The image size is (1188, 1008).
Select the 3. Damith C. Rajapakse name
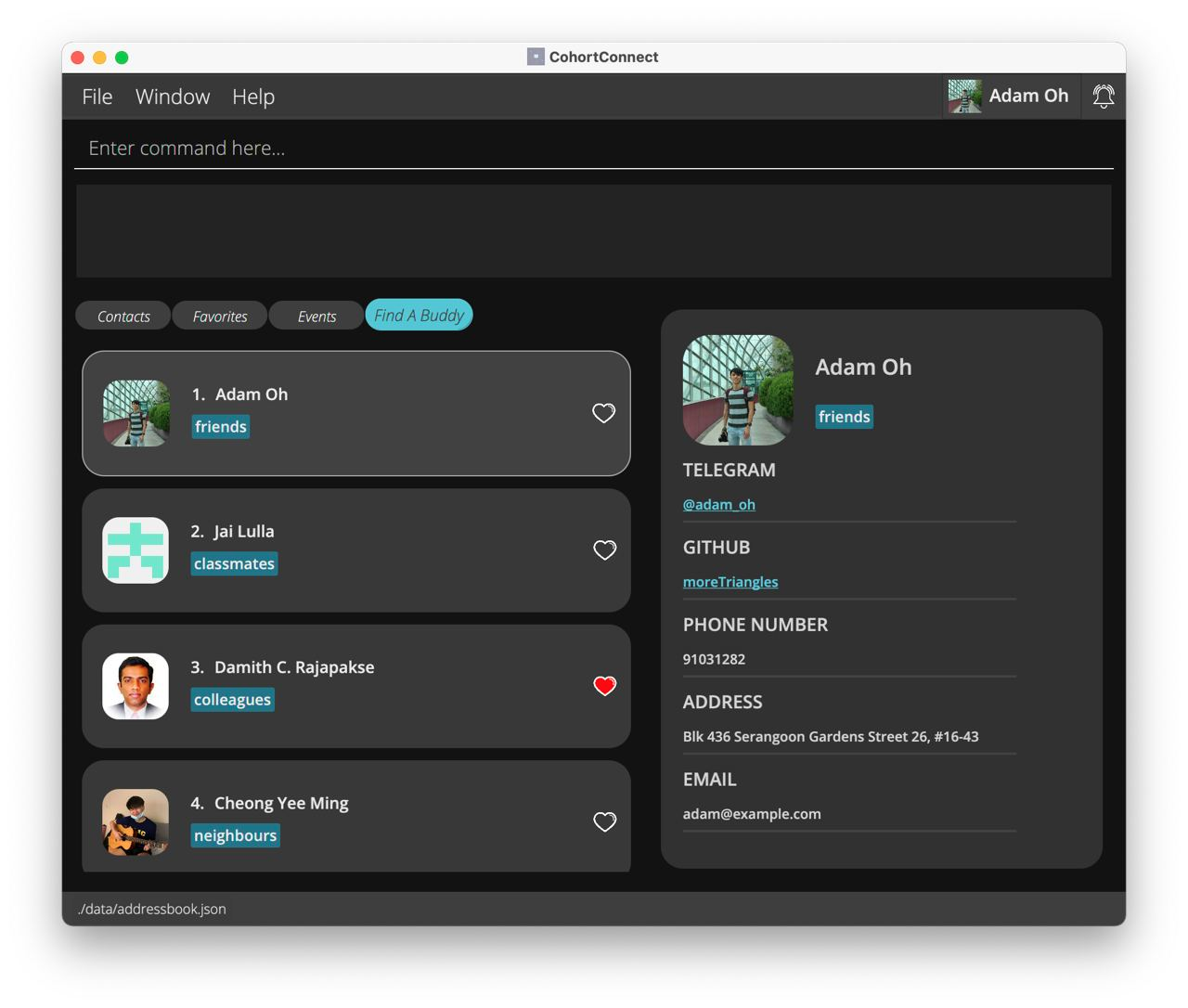(x=283, y=667)
